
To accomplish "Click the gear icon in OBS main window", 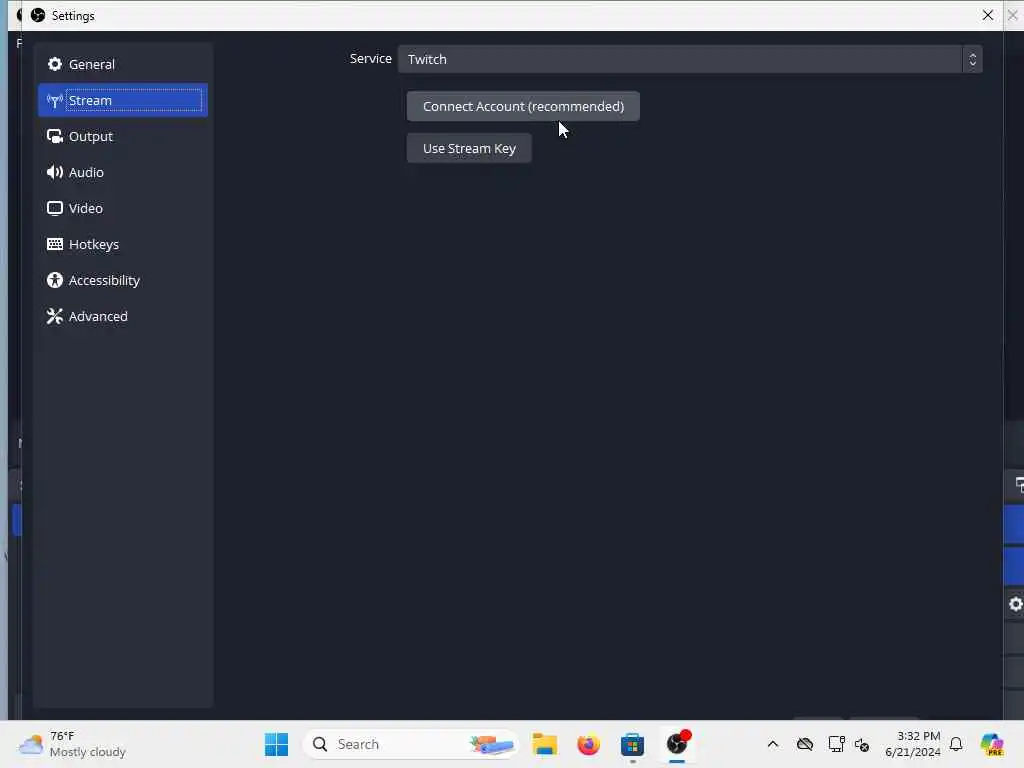I will pyautogui.click(x=1015, y=604).
